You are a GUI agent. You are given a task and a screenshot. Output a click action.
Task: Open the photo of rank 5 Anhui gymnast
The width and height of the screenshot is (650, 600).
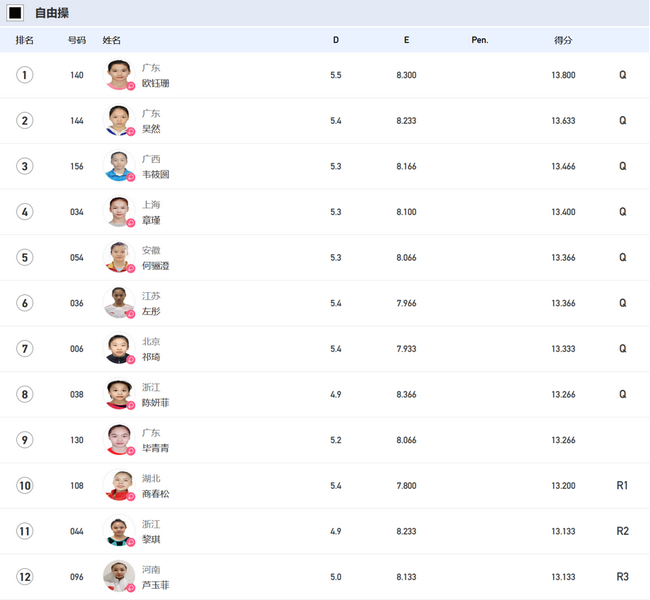click(x=119, y=257)
